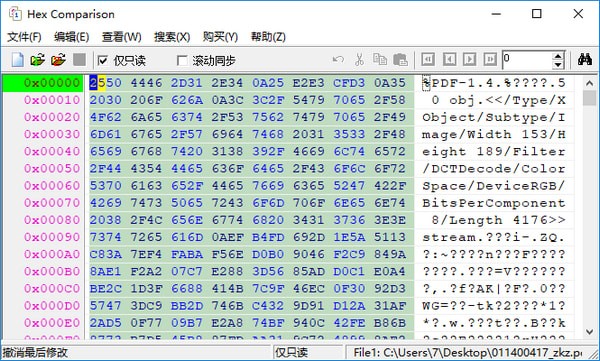Click the new file toolbar icon
The image size is (600, 361).
coord(18,60)
